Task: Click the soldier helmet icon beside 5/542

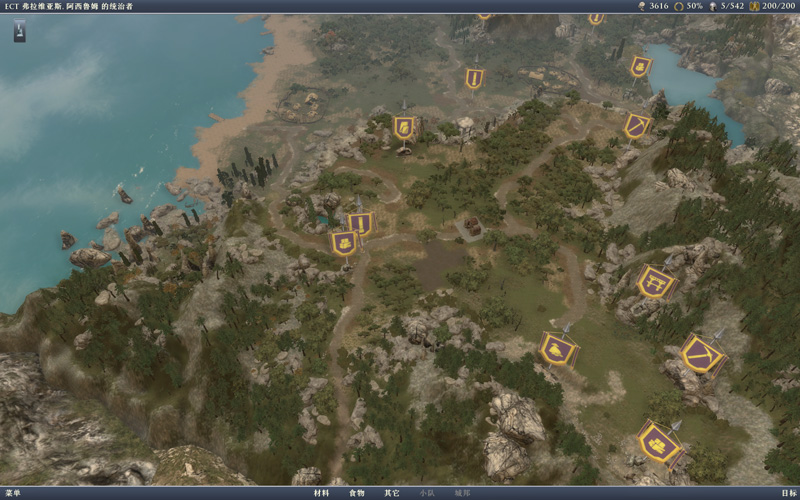Action: (713, 6)
